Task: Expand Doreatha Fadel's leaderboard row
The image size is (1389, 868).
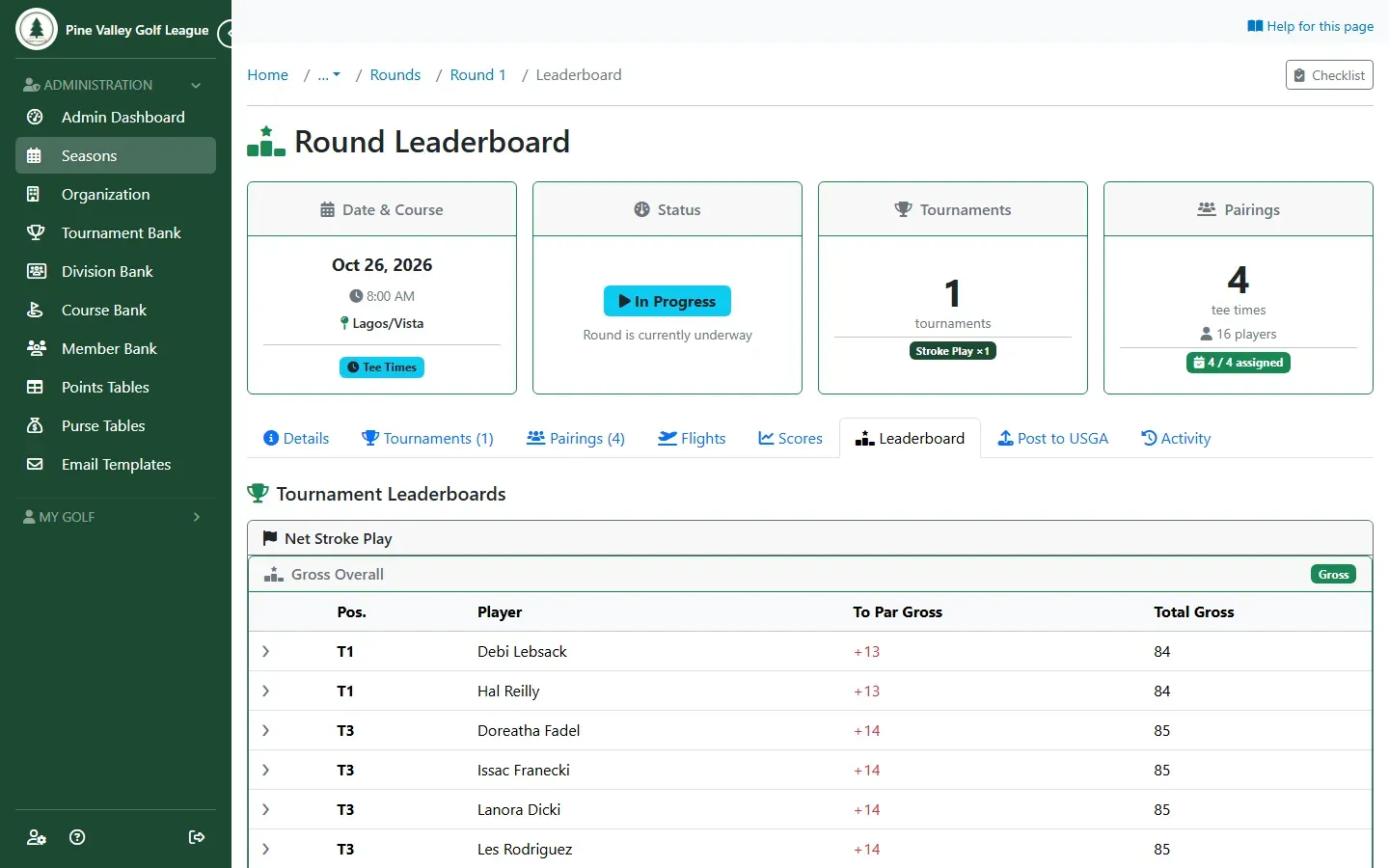Action: click(265, 731)
